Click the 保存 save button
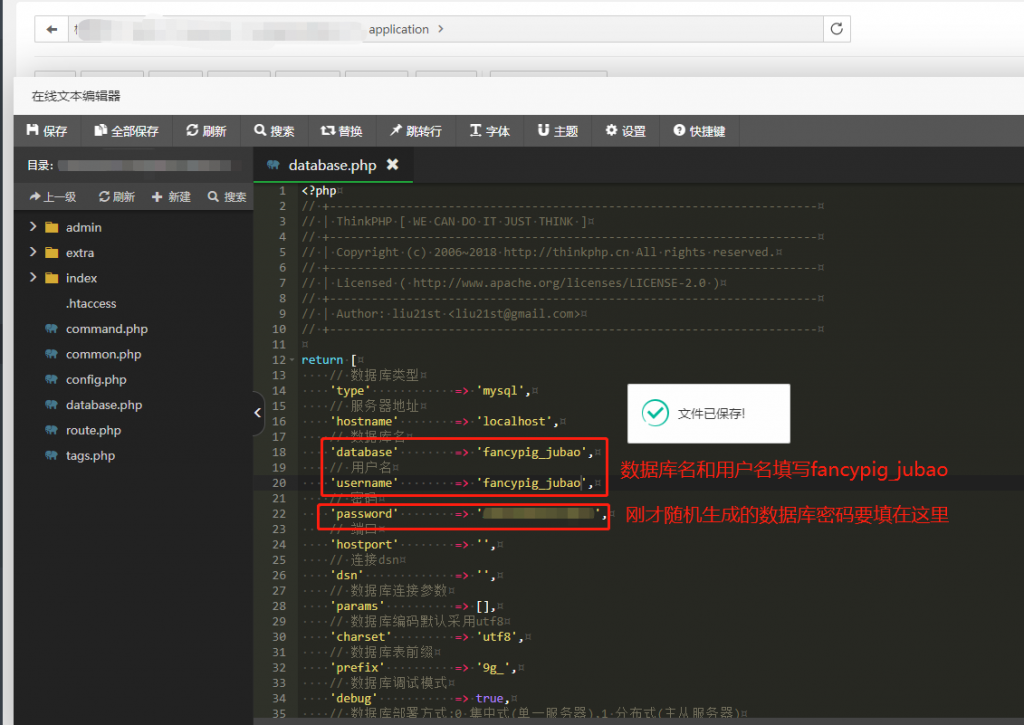The height and width of the screenshot is (725, 1024). 47,131
